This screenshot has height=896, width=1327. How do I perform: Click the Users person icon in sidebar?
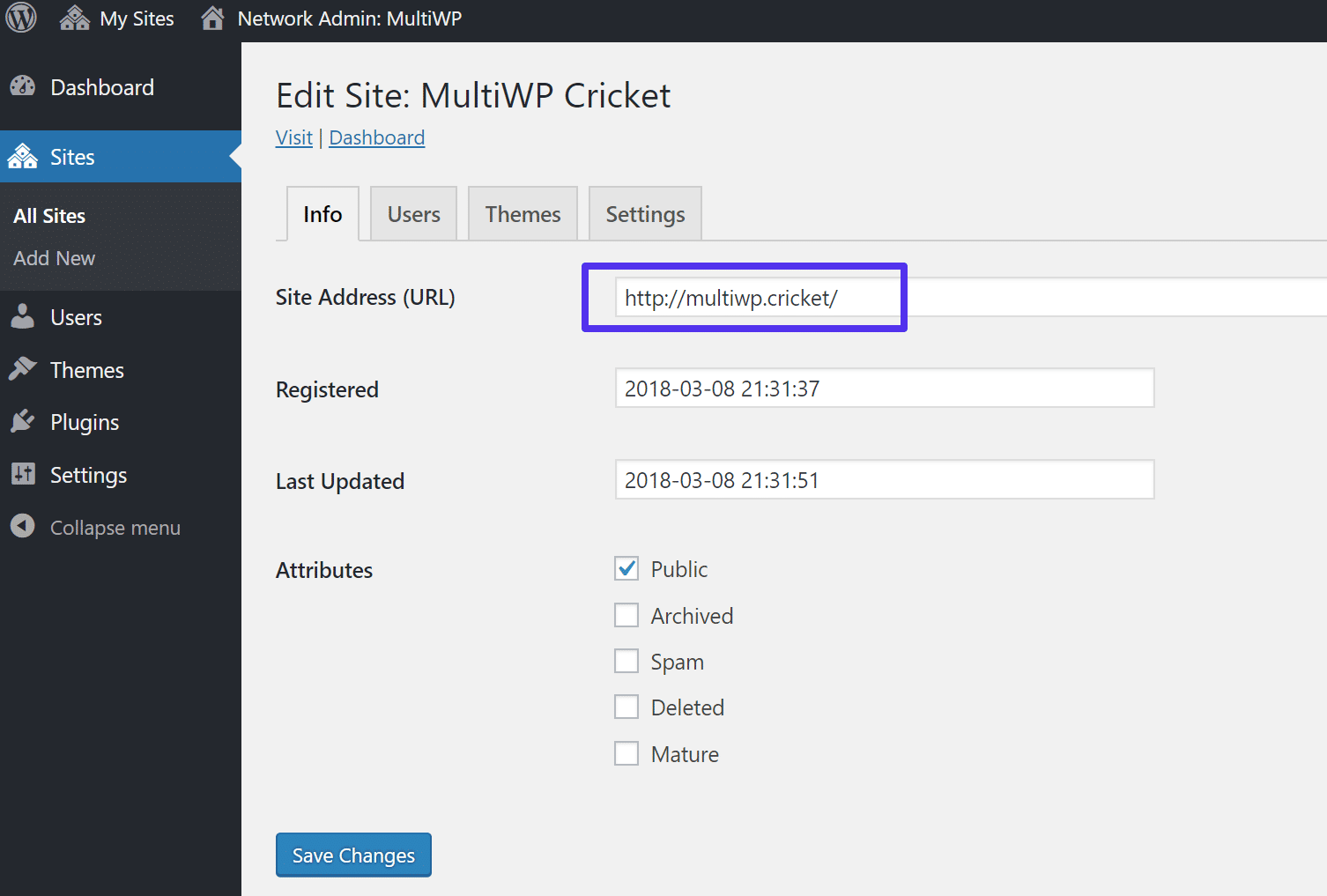(x=23, y=316)
